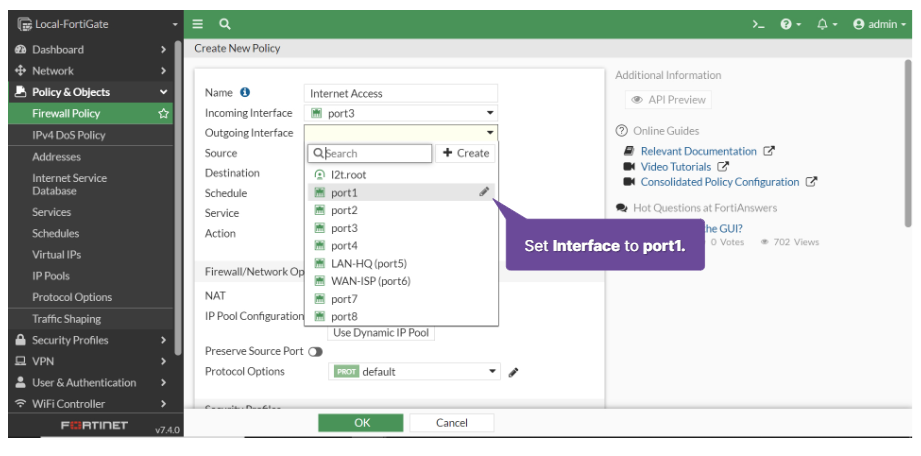Screen dimensions: 921x456
Task: Open the Protocol Options sidebar page
Action: [x=72, y=297]
